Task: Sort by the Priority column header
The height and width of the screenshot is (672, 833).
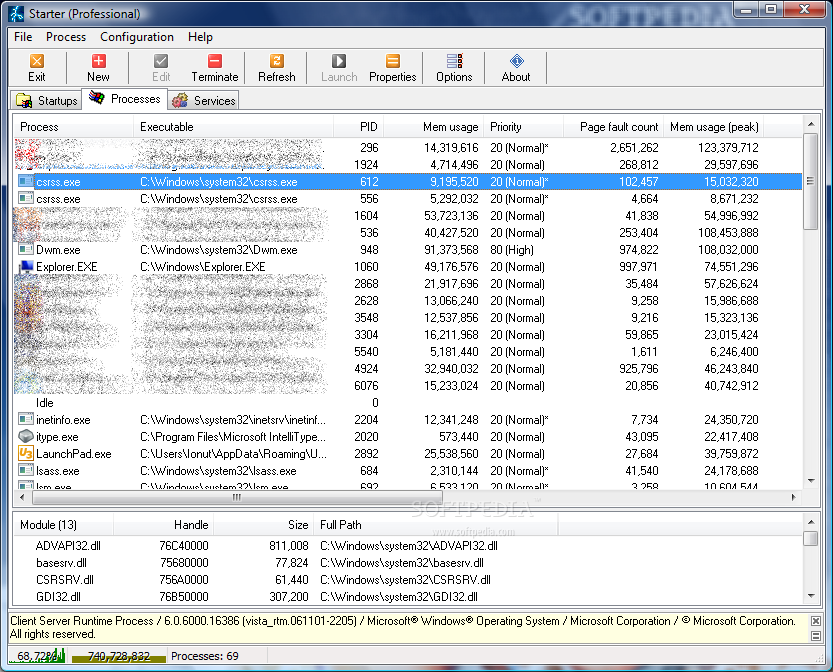Action: (x=523, y=127)
